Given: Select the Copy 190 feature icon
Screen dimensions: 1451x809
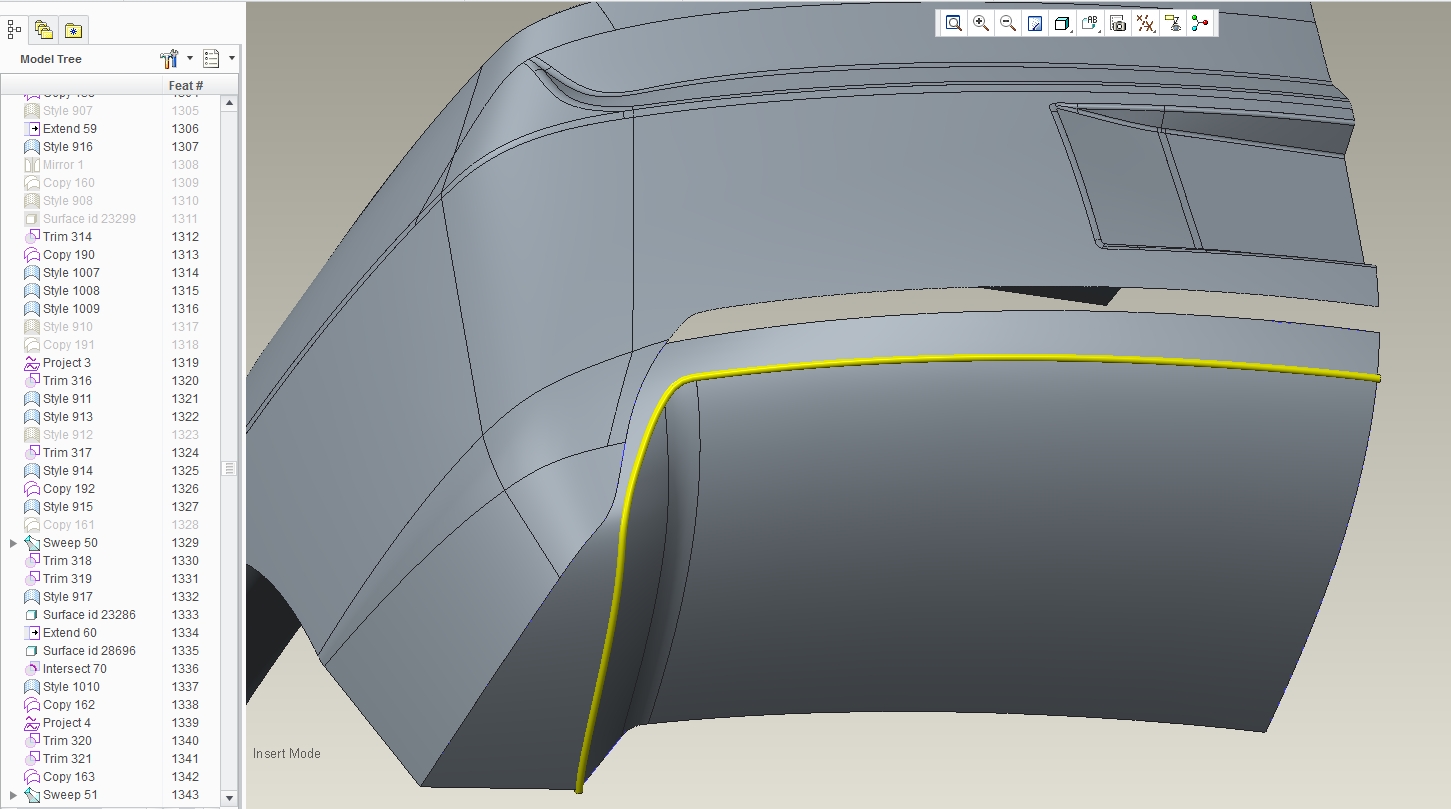Looking at the screenshot, I should click(31, 255).
